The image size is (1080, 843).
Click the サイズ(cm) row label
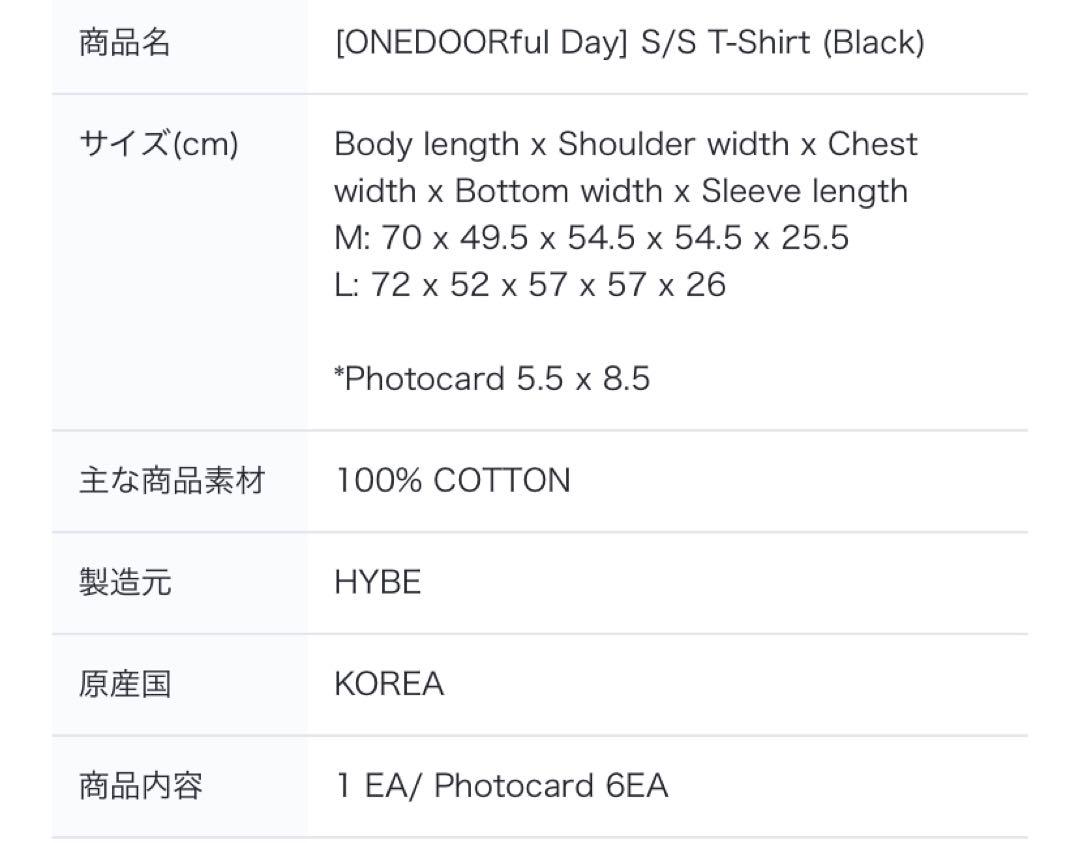tap(159, 145)
